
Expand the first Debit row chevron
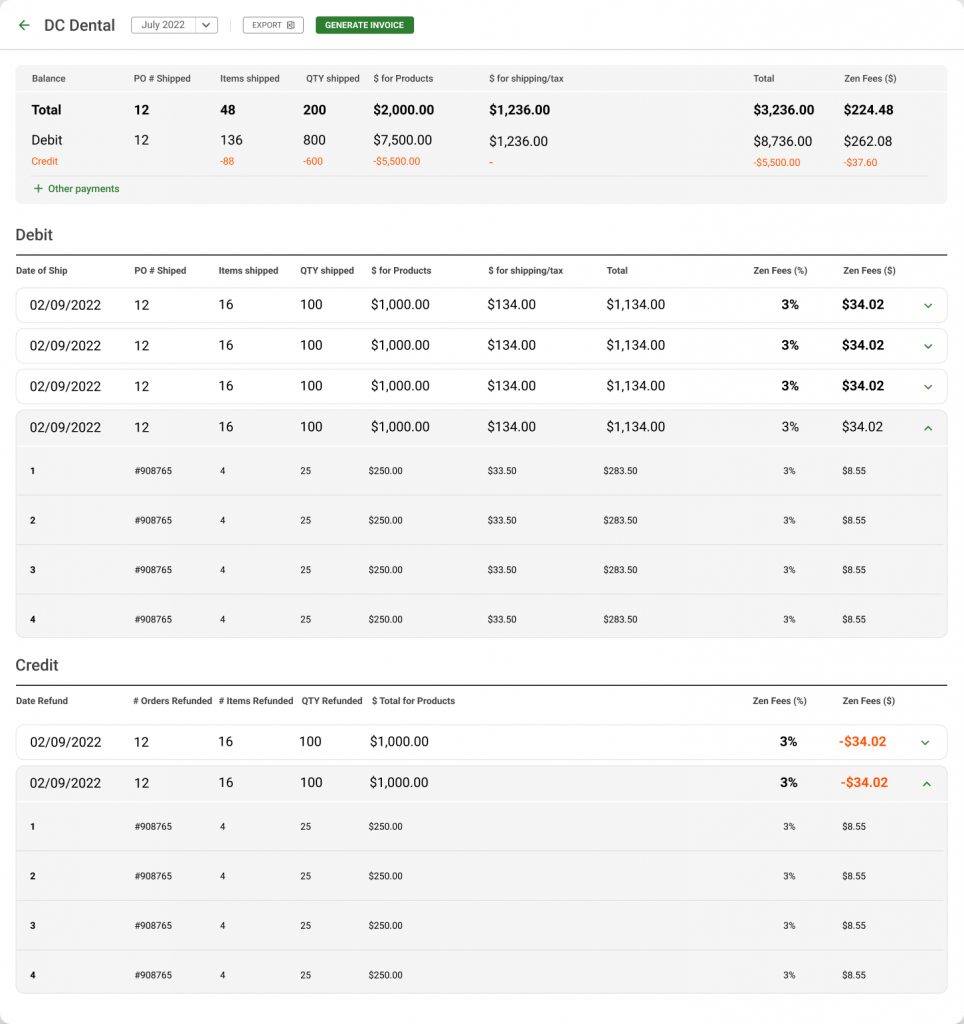[x=927, y=306]
